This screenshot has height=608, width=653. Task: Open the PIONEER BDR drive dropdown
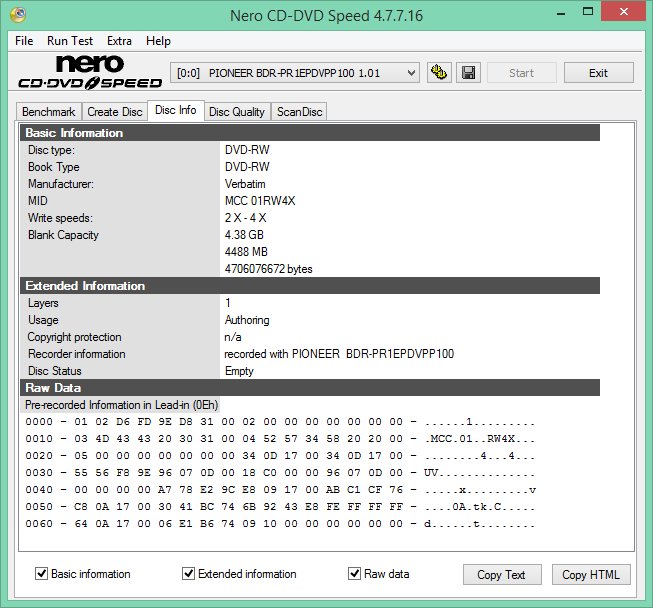click(x=295, y=73)
